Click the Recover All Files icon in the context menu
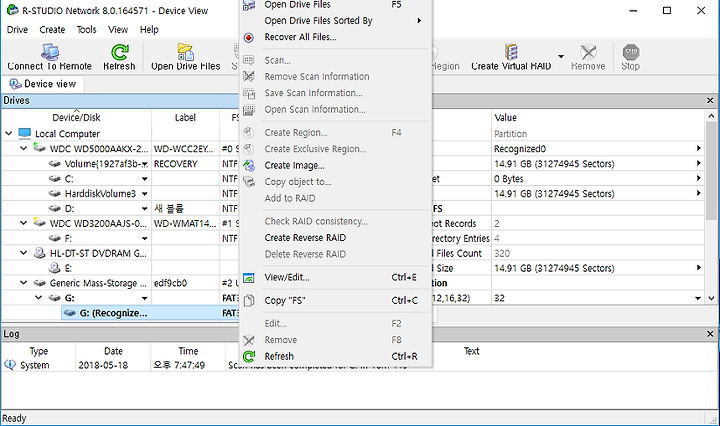The height and width of the screenshot is (426, 720). pos(249,38)
